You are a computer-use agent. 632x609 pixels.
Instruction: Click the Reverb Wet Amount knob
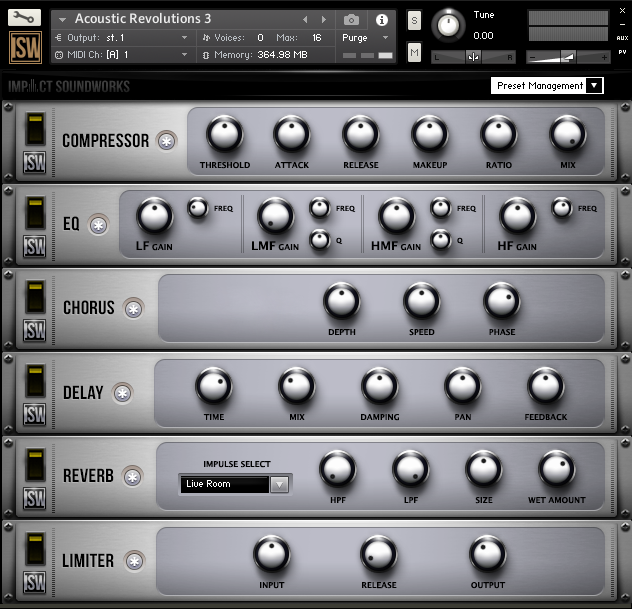tap(556, 468)
